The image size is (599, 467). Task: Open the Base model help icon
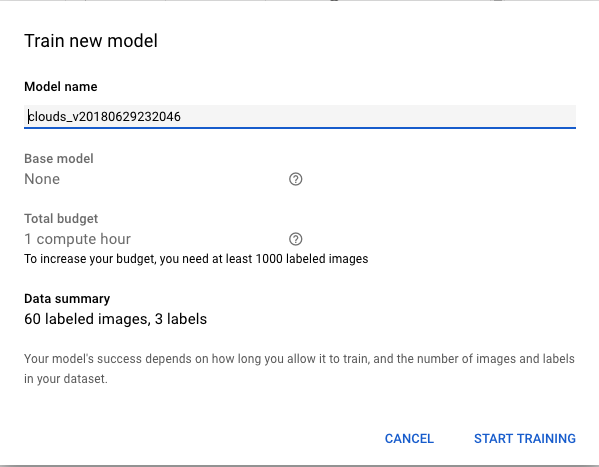click(295, 179)
